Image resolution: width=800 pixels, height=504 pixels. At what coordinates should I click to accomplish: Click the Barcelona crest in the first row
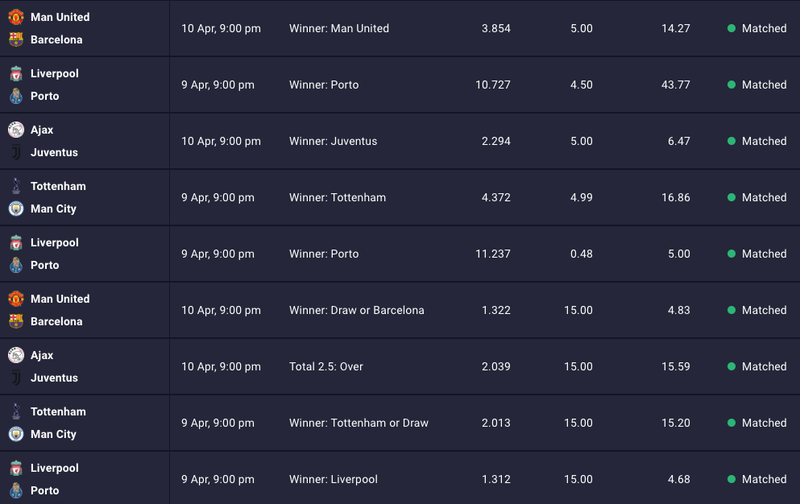coord(16,39)
